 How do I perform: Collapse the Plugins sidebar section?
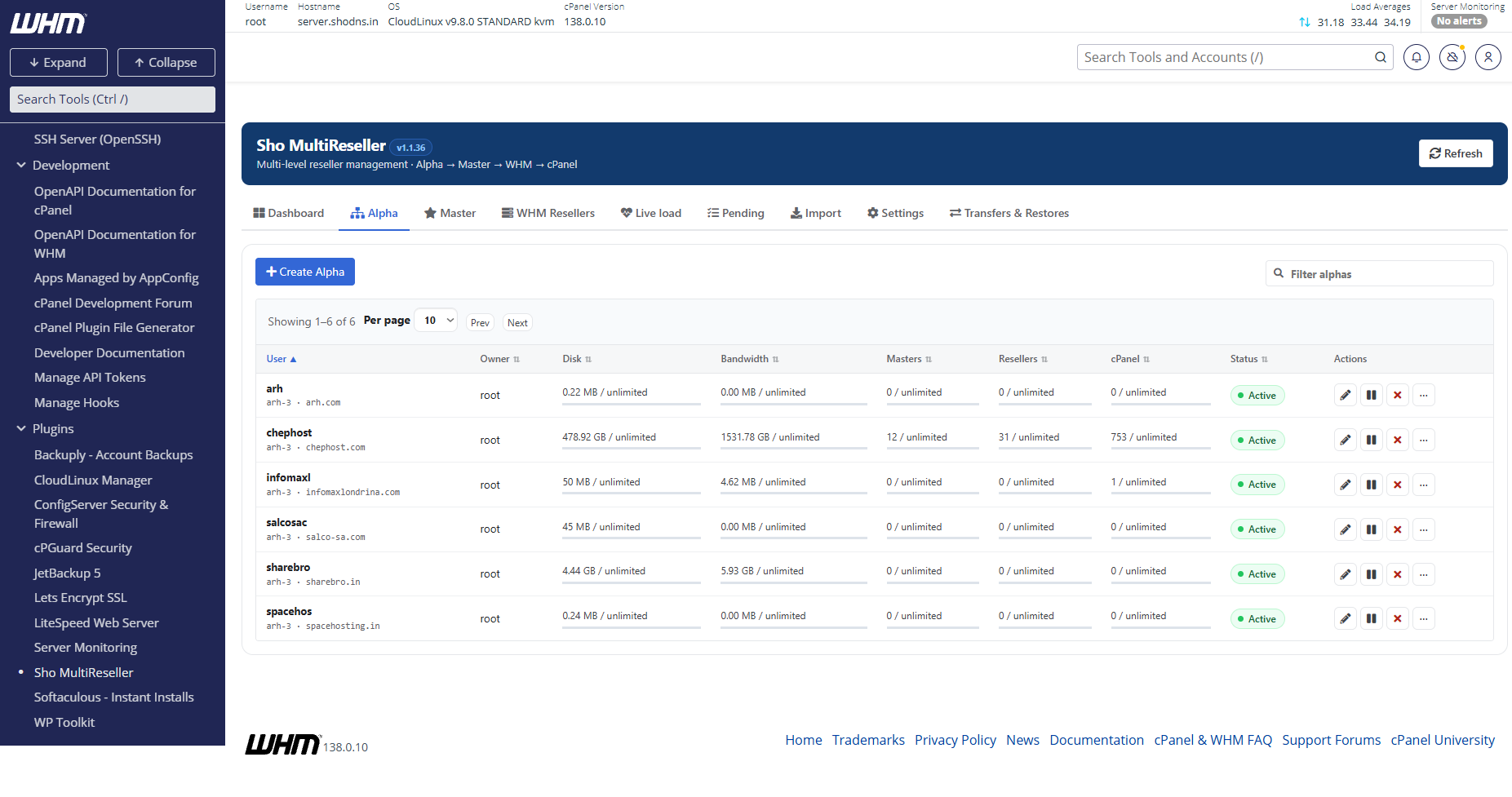[21, 428]
